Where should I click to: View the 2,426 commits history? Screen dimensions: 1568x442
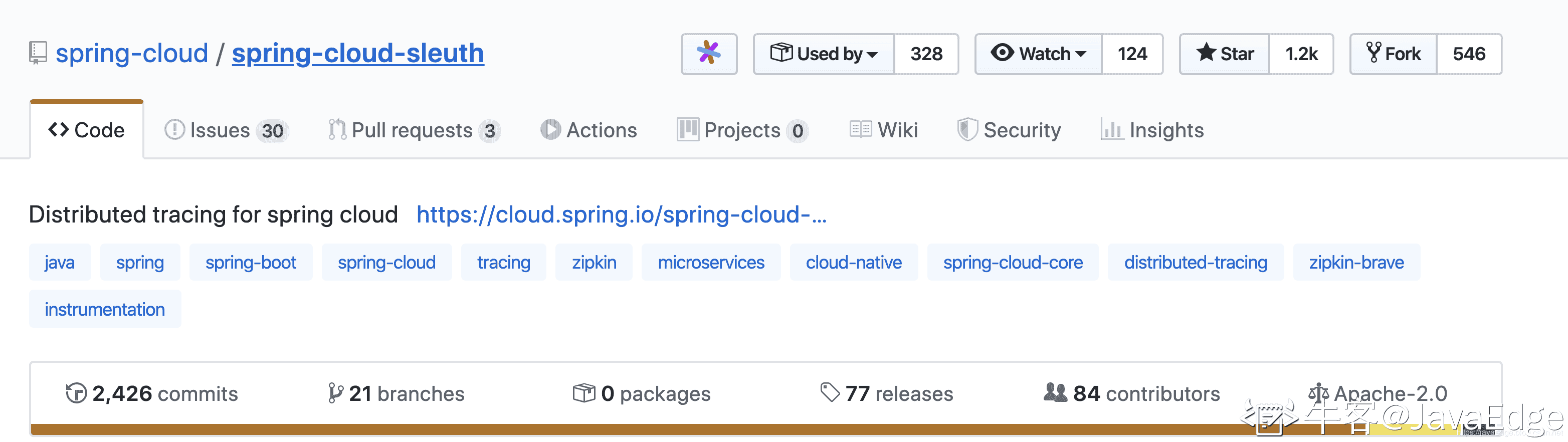point(151,393)
